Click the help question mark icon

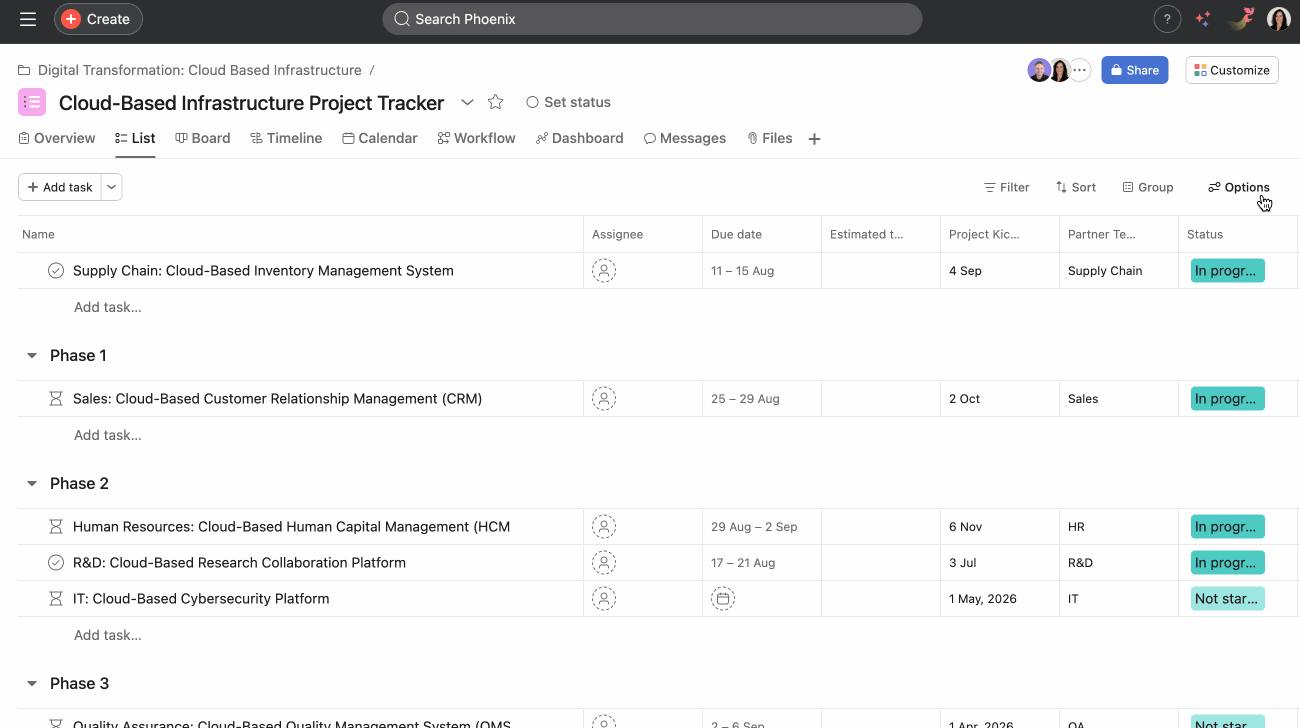[1167, 19]
